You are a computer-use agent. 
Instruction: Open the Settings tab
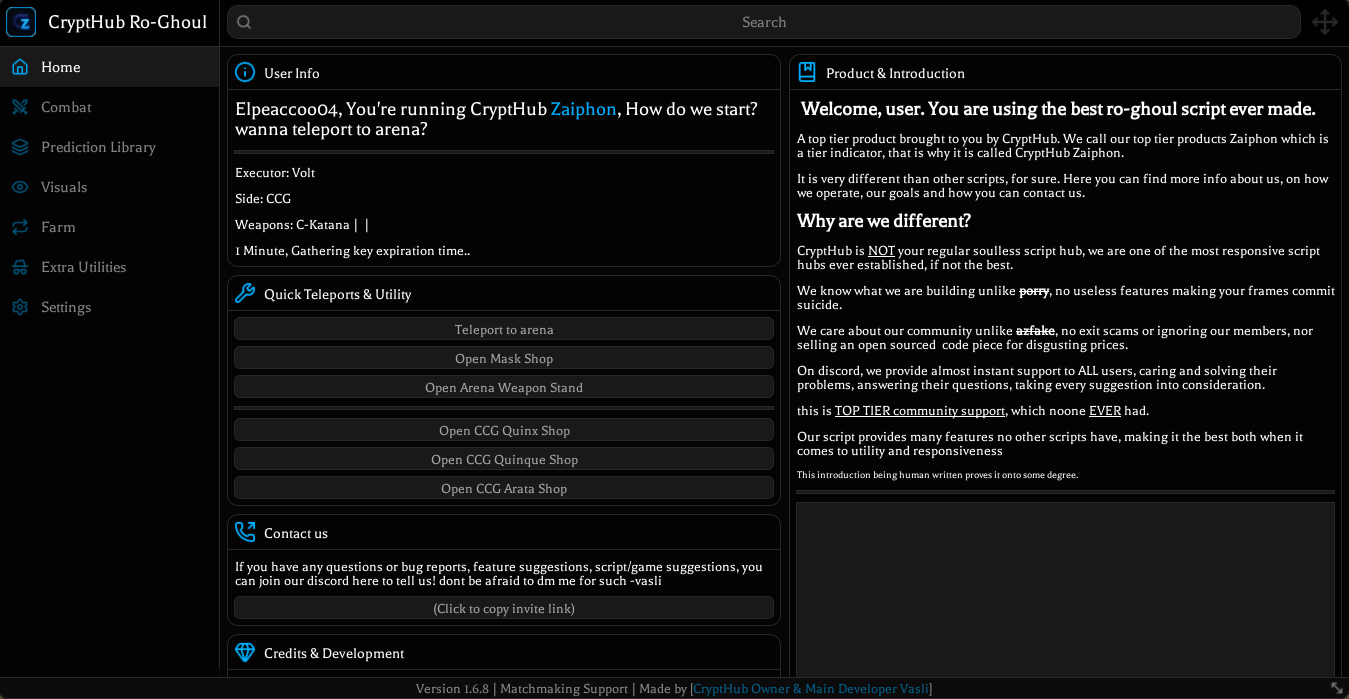109,307
